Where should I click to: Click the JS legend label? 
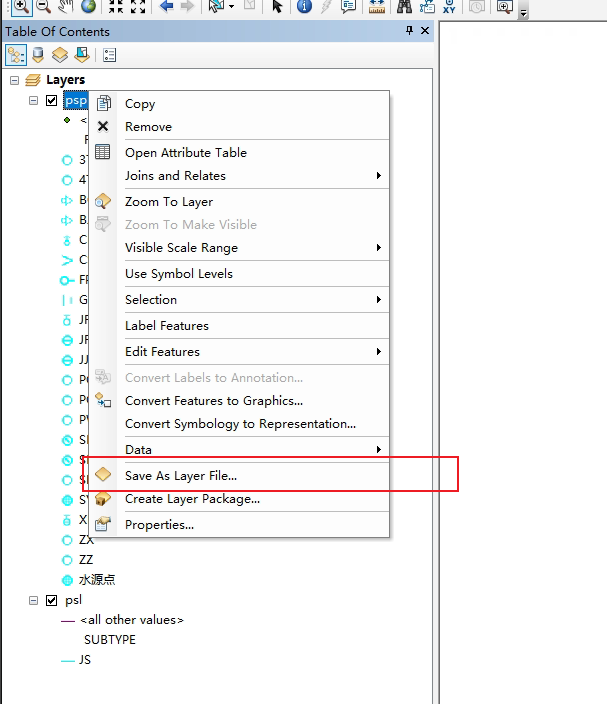[85, 659]
